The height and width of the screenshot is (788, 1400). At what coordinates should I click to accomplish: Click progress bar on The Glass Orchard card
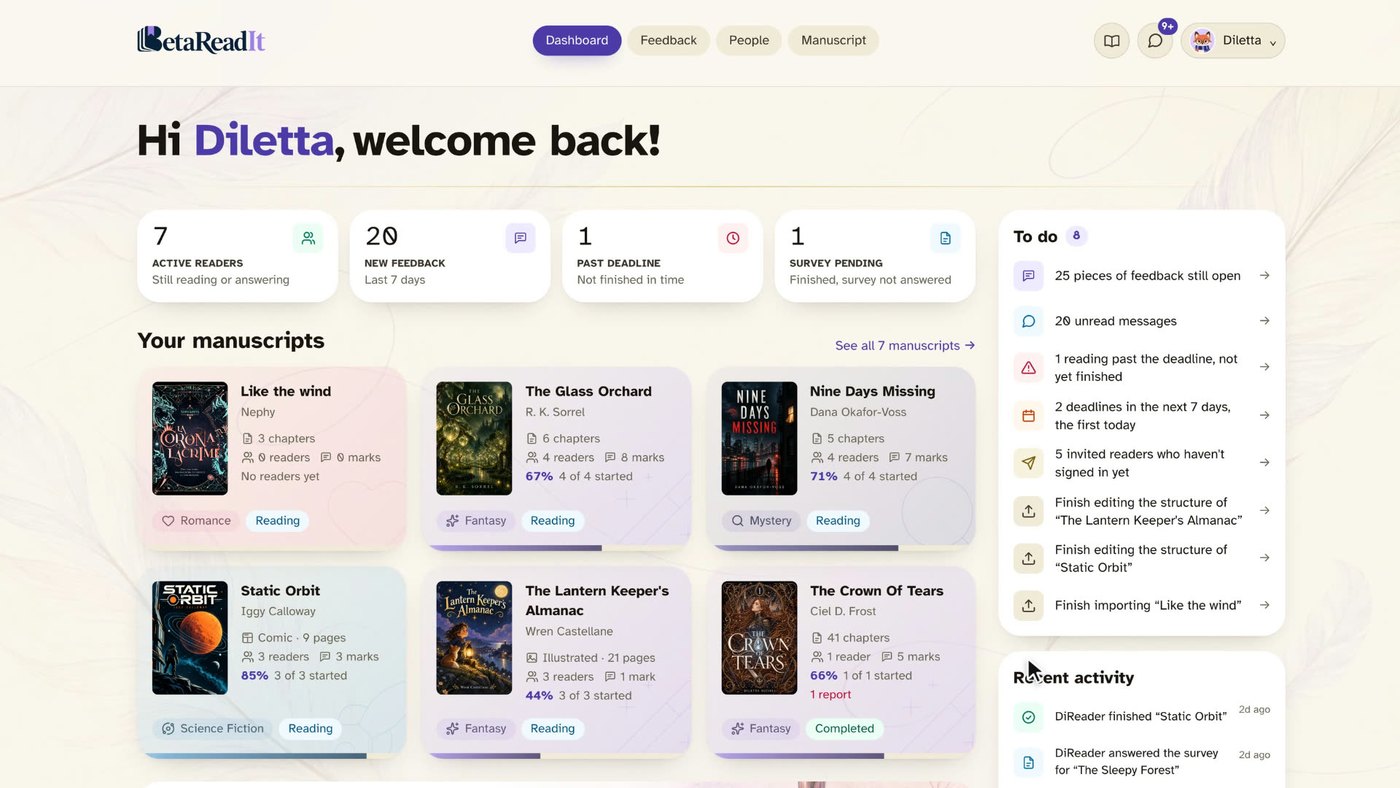556,548
